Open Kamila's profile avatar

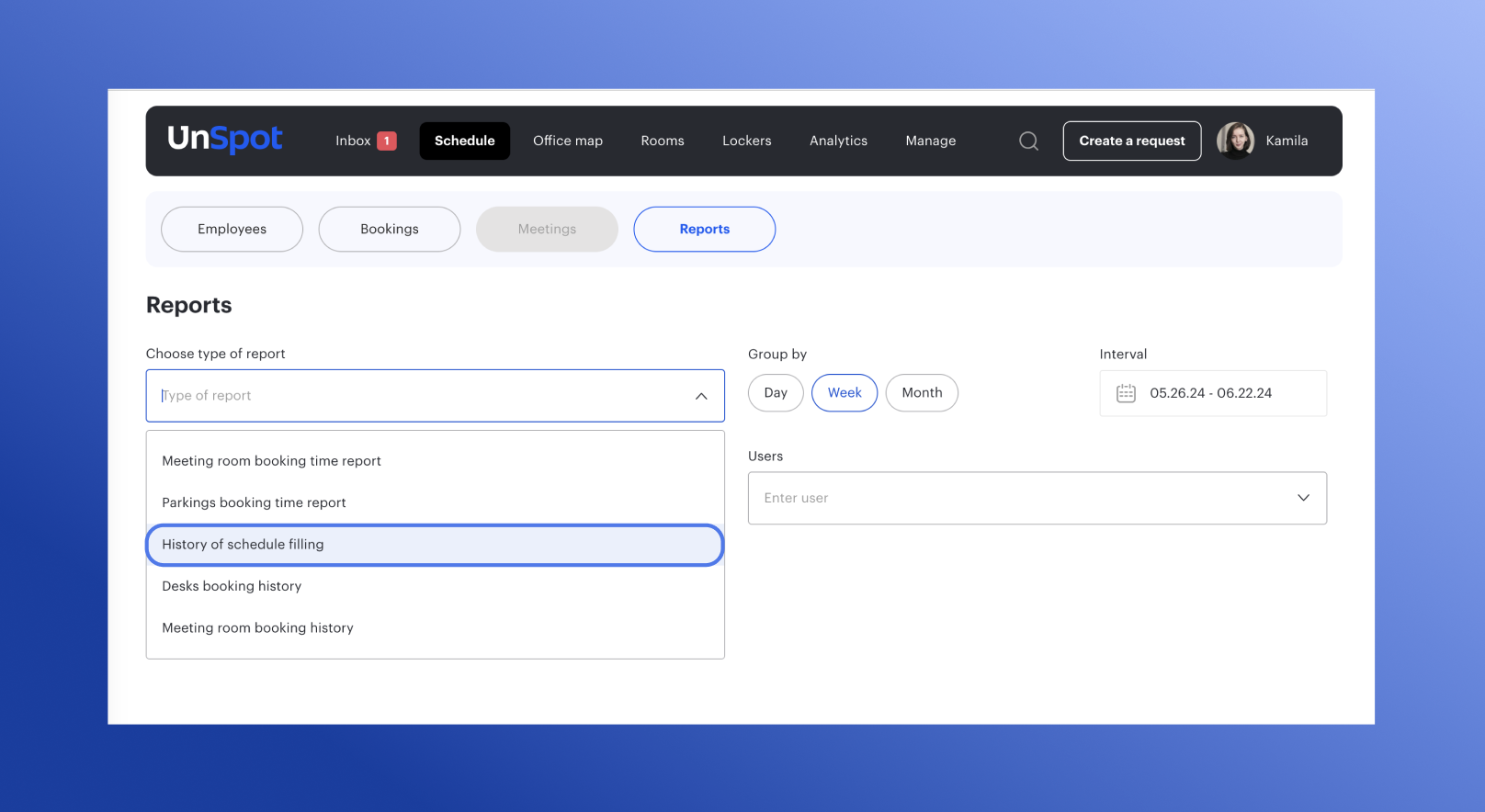[1235, 141]
